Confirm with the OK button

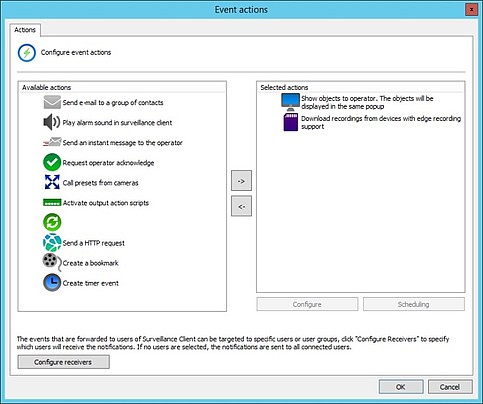click(401, 387)
